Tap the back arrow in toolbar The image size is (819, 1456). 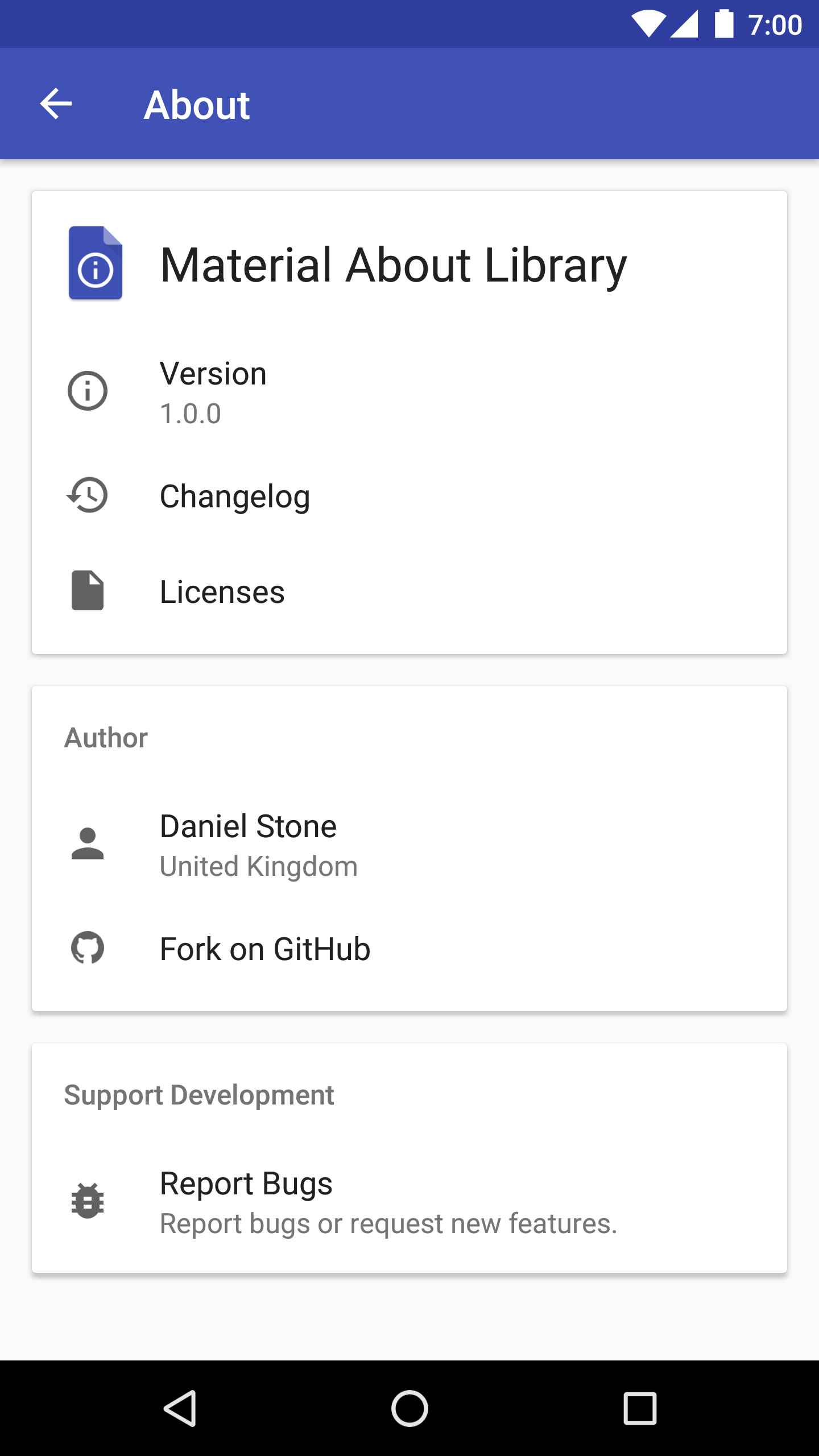[56, 104]
